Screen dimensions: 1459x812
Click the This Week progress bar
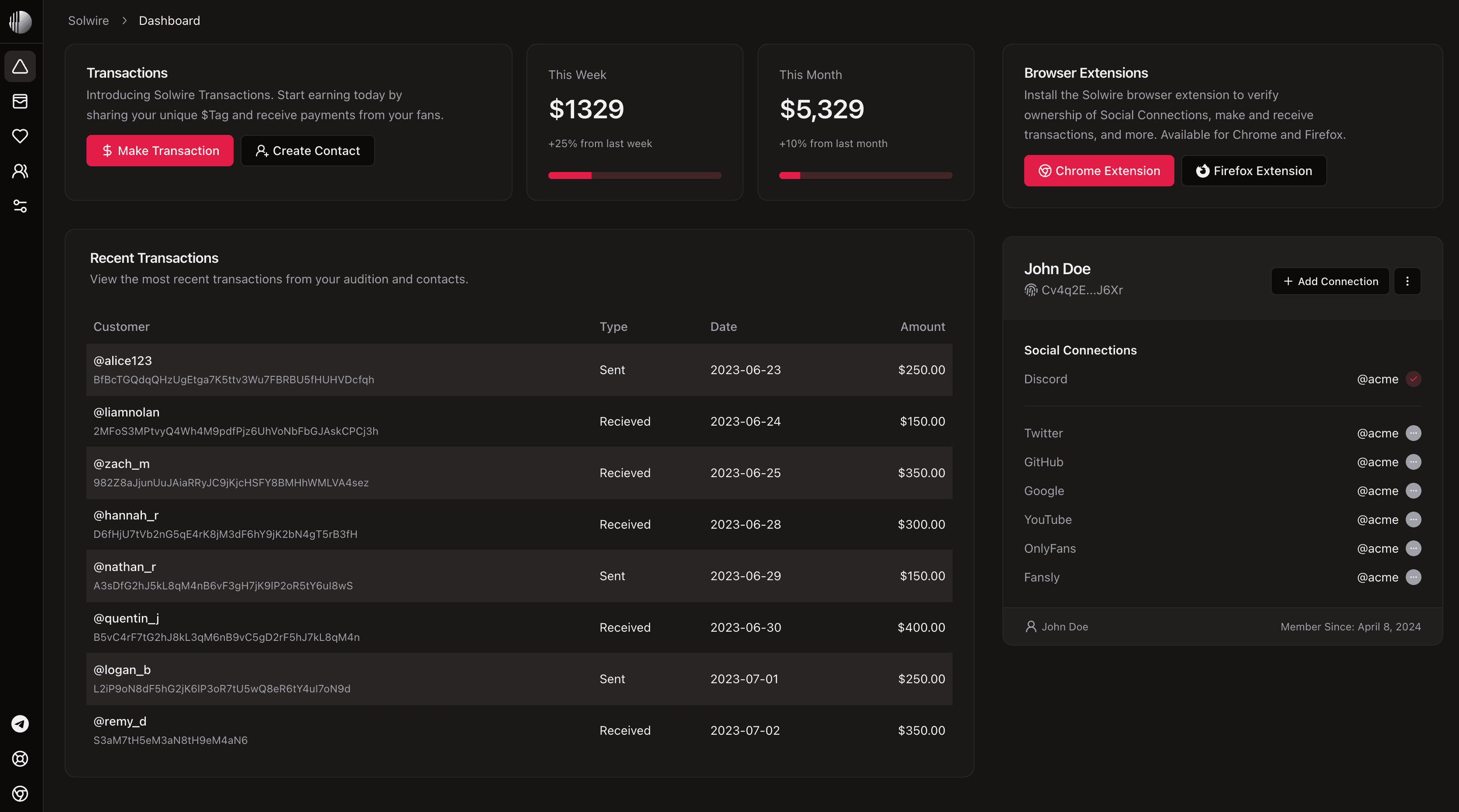[634, 175]
